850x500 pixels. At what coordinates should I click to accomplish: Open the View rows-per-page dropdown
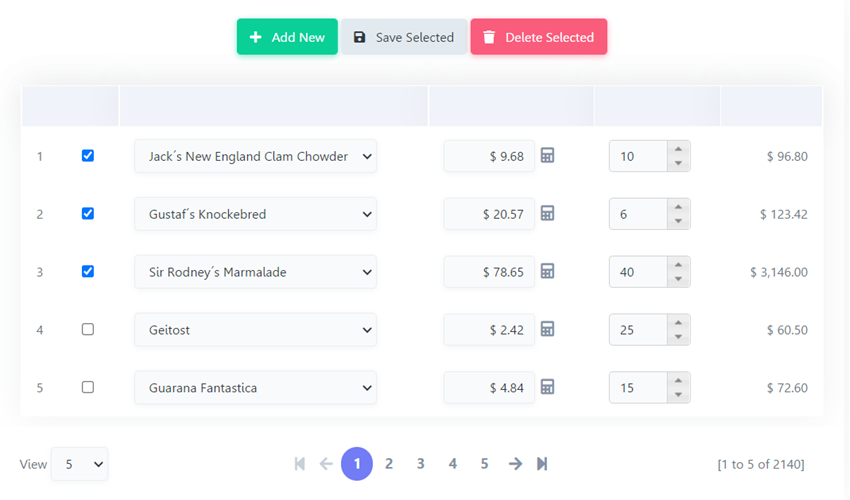(x=79, y=464)
